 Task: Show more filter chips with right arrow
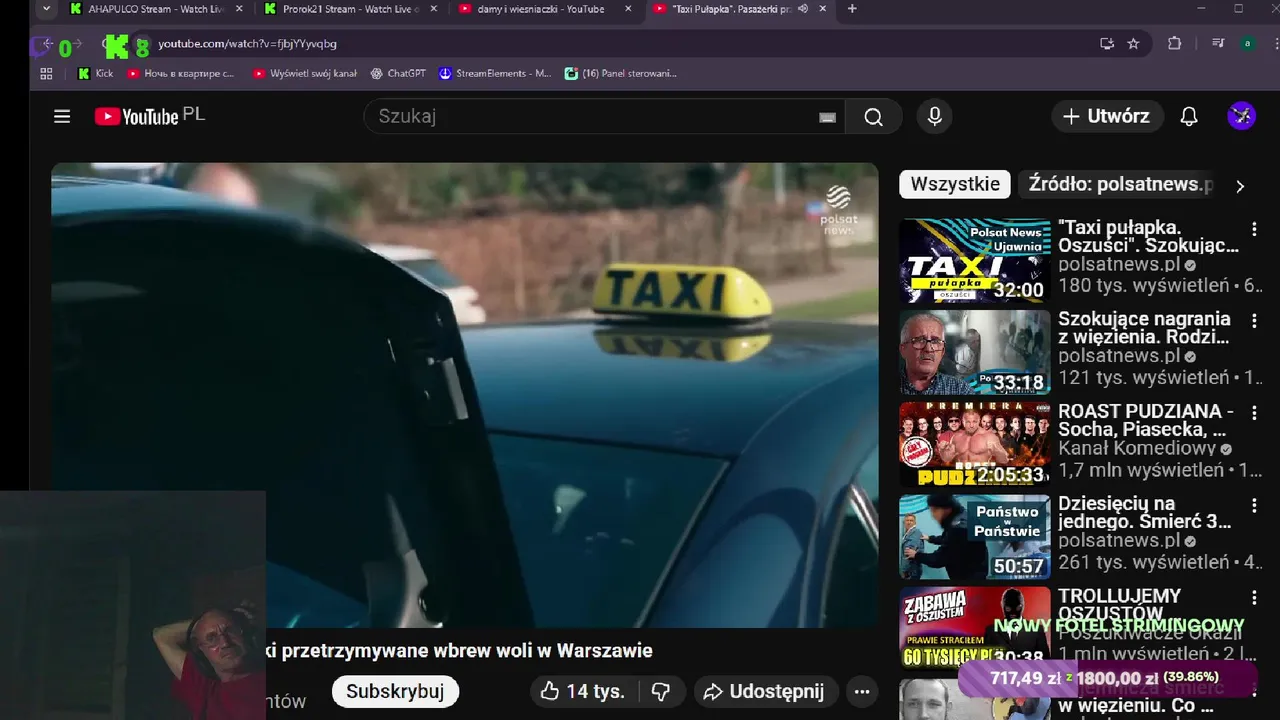(x=1240, y=186)
